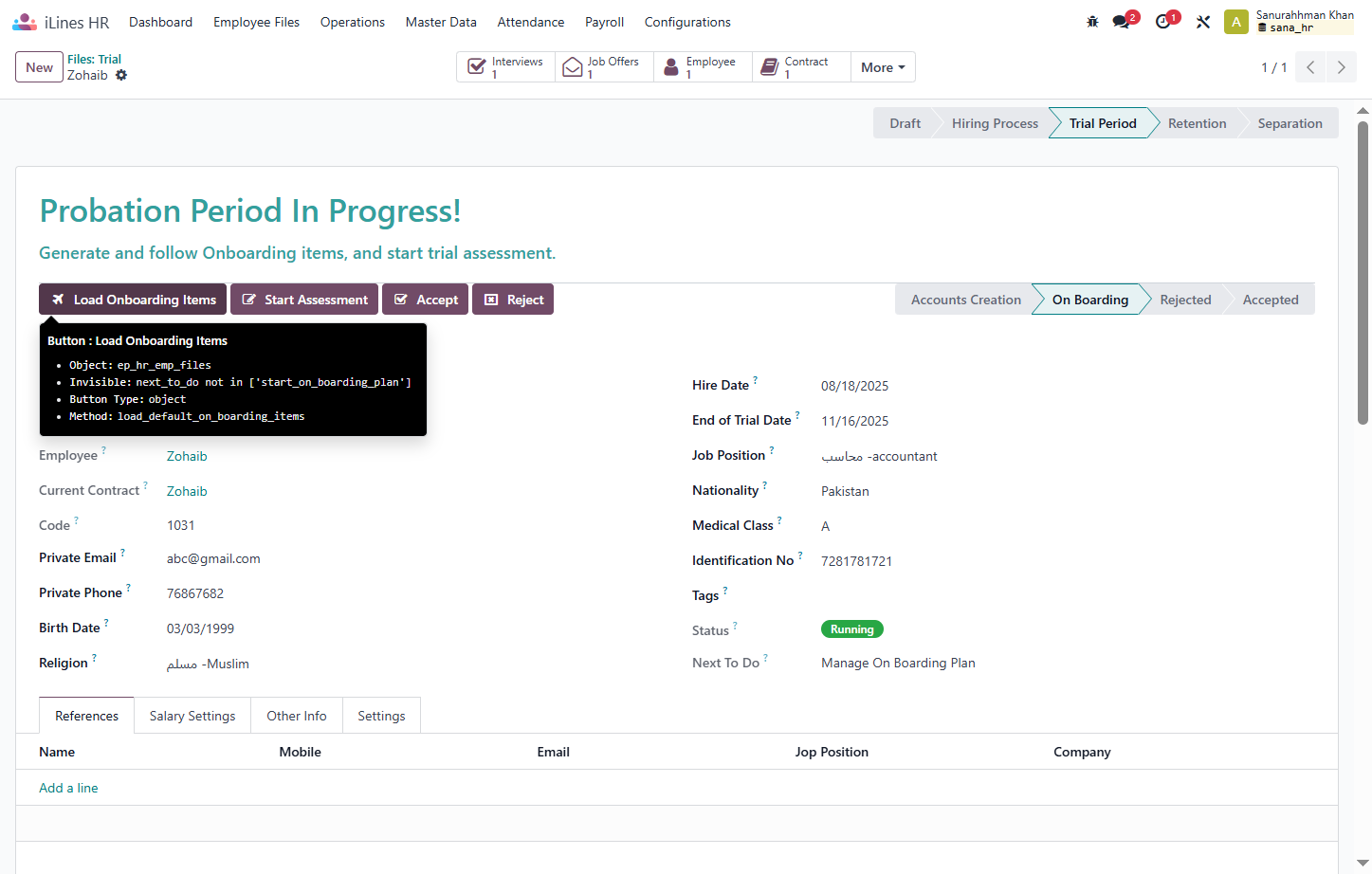Open the conversations chat icon

click(x=1122, y=22)
